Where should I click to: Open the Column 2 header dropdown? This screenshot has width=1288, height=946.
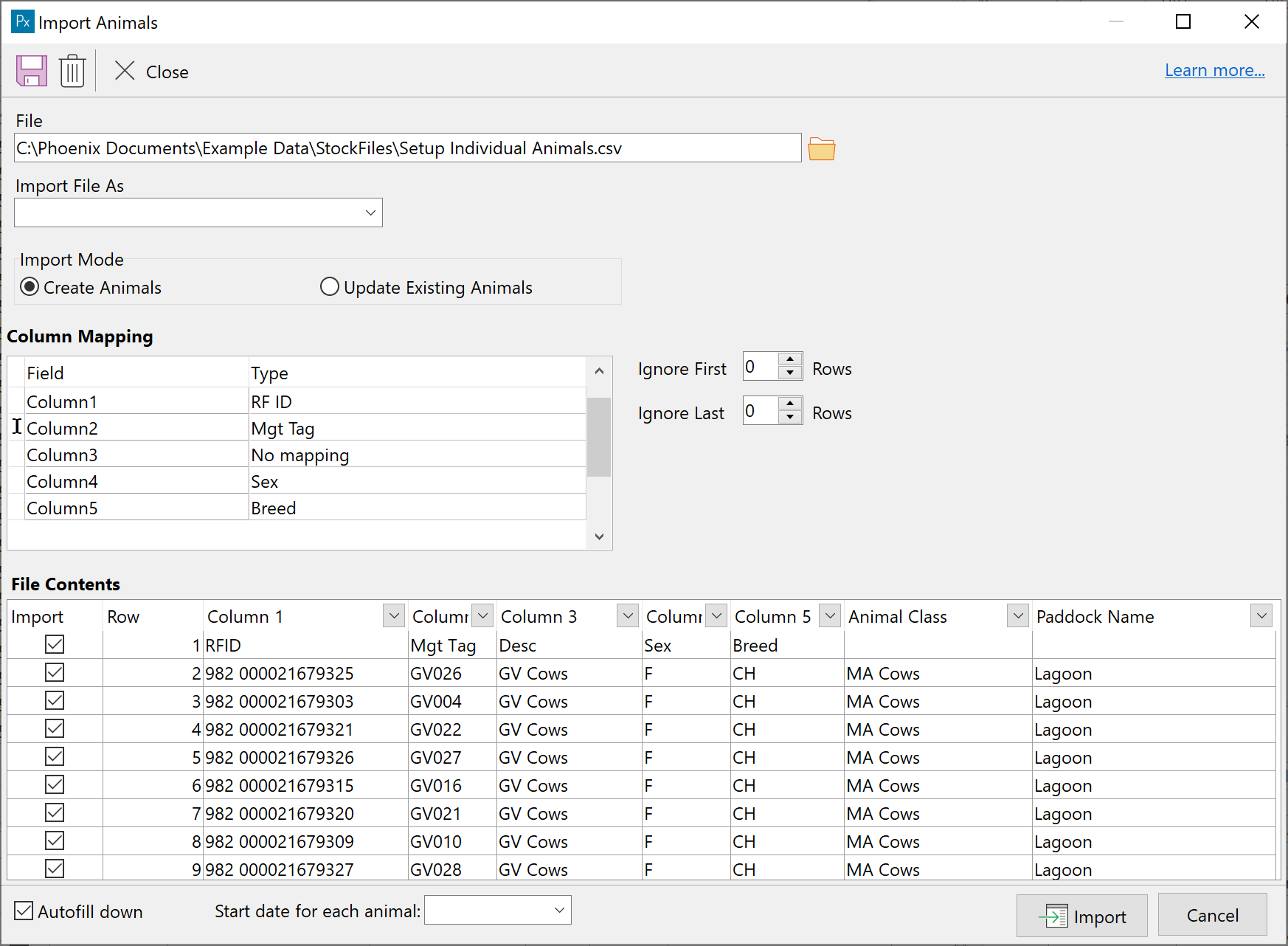click(x=482, y=615)
